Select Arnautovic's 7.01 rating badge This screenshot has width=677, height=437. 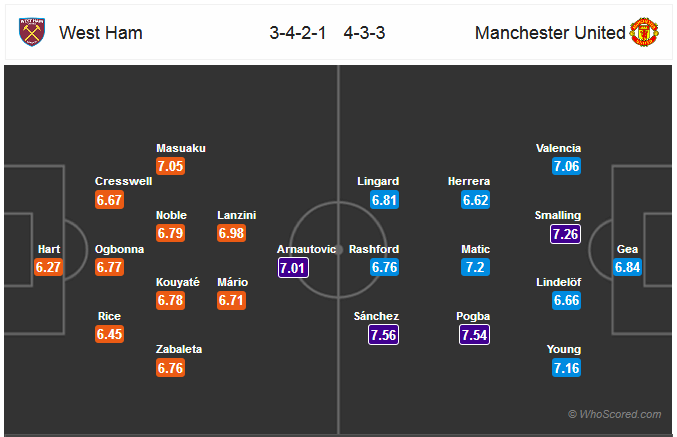pyautogui.click(x=293, y=268)
